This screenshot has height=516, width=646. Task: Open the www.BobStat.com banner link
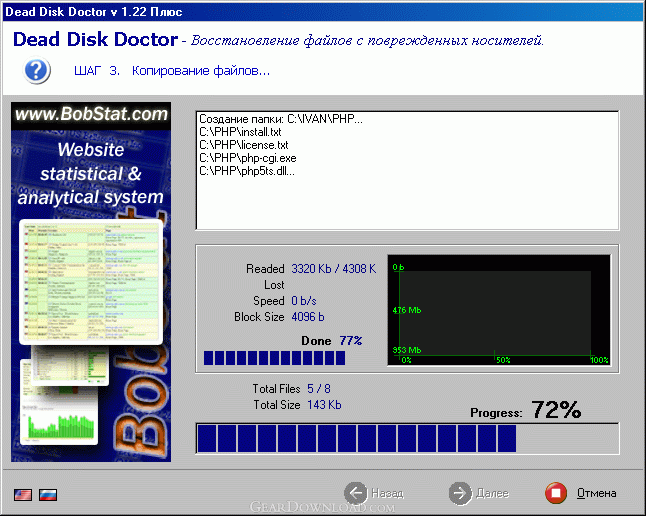point(91,114)
